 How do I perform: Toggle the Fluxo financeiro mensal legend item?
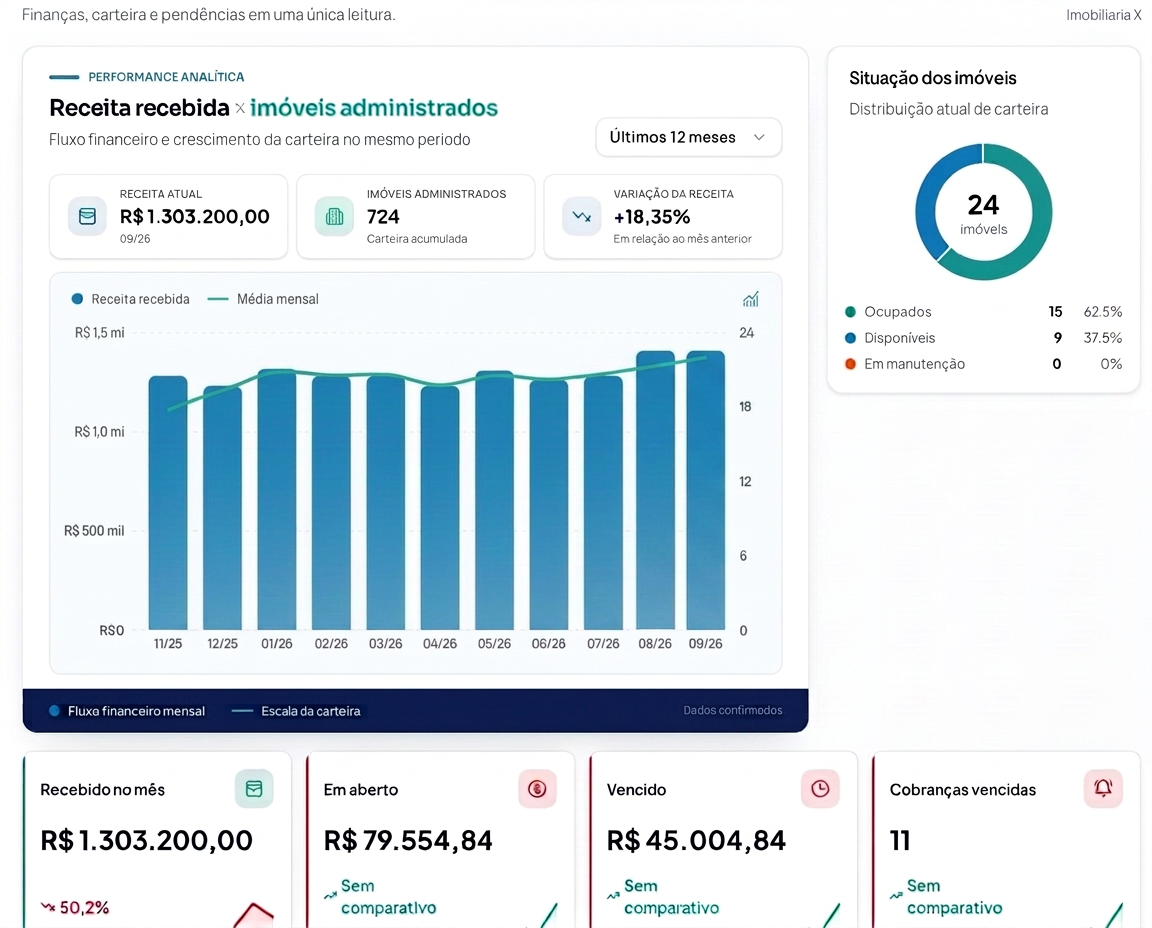pos(127,711)
